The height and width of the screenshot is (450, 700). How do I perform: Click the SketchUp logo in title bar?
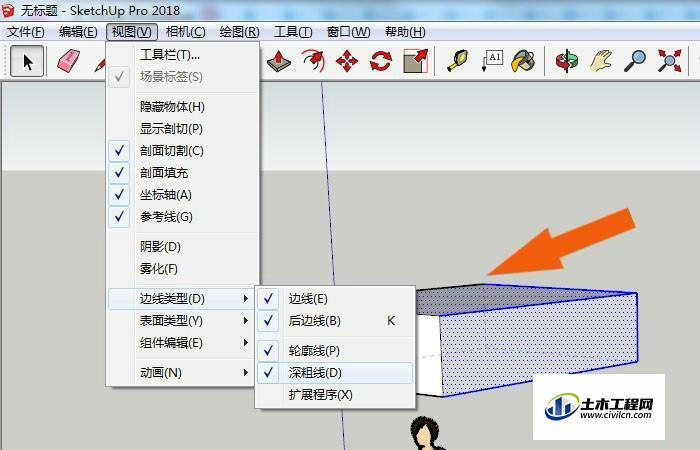(8, 10)
